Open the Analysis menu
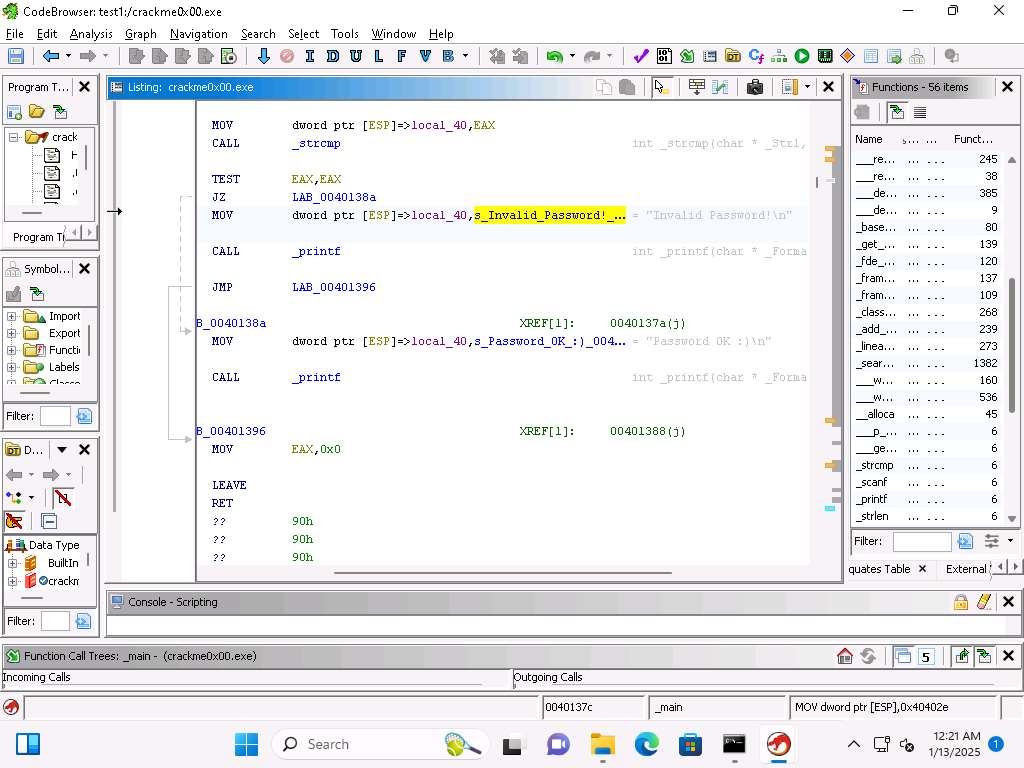Viewport: 1024px width, 768px height. coord(91,34)
